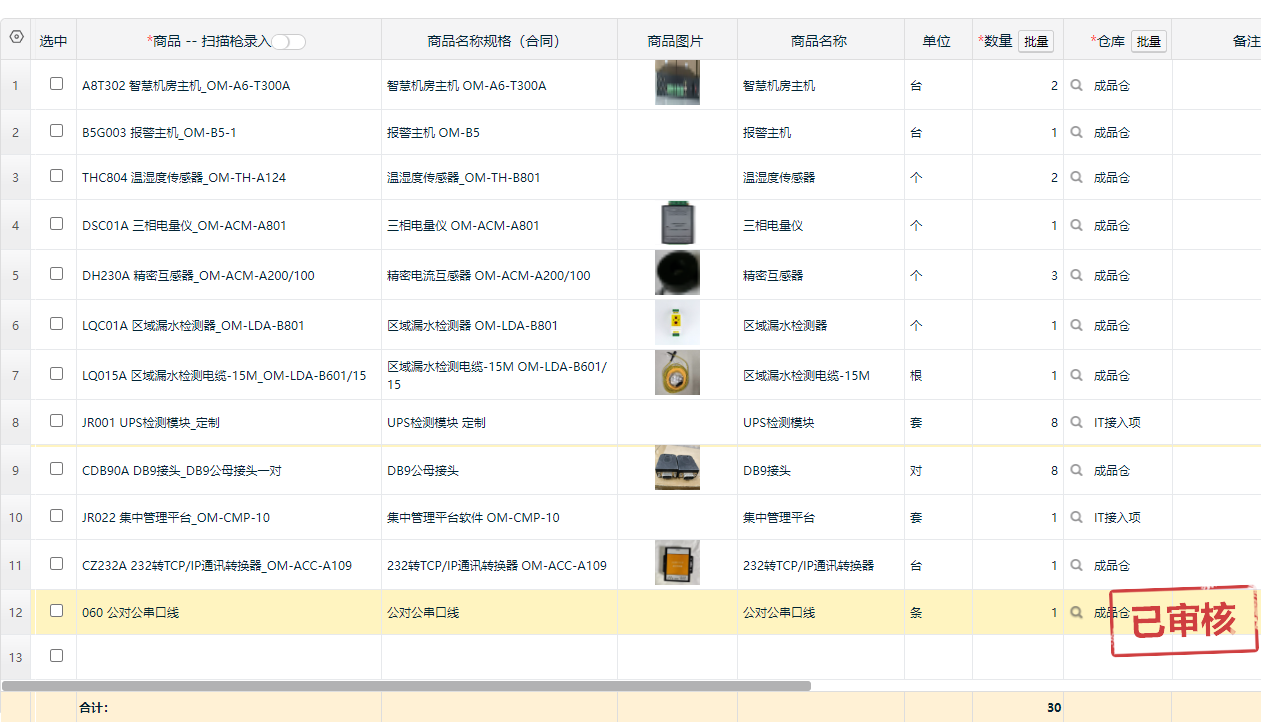Check the box for JR001 UPS检测模块 row
This screenshot has width=1261, height=728.
coord(56,421)
